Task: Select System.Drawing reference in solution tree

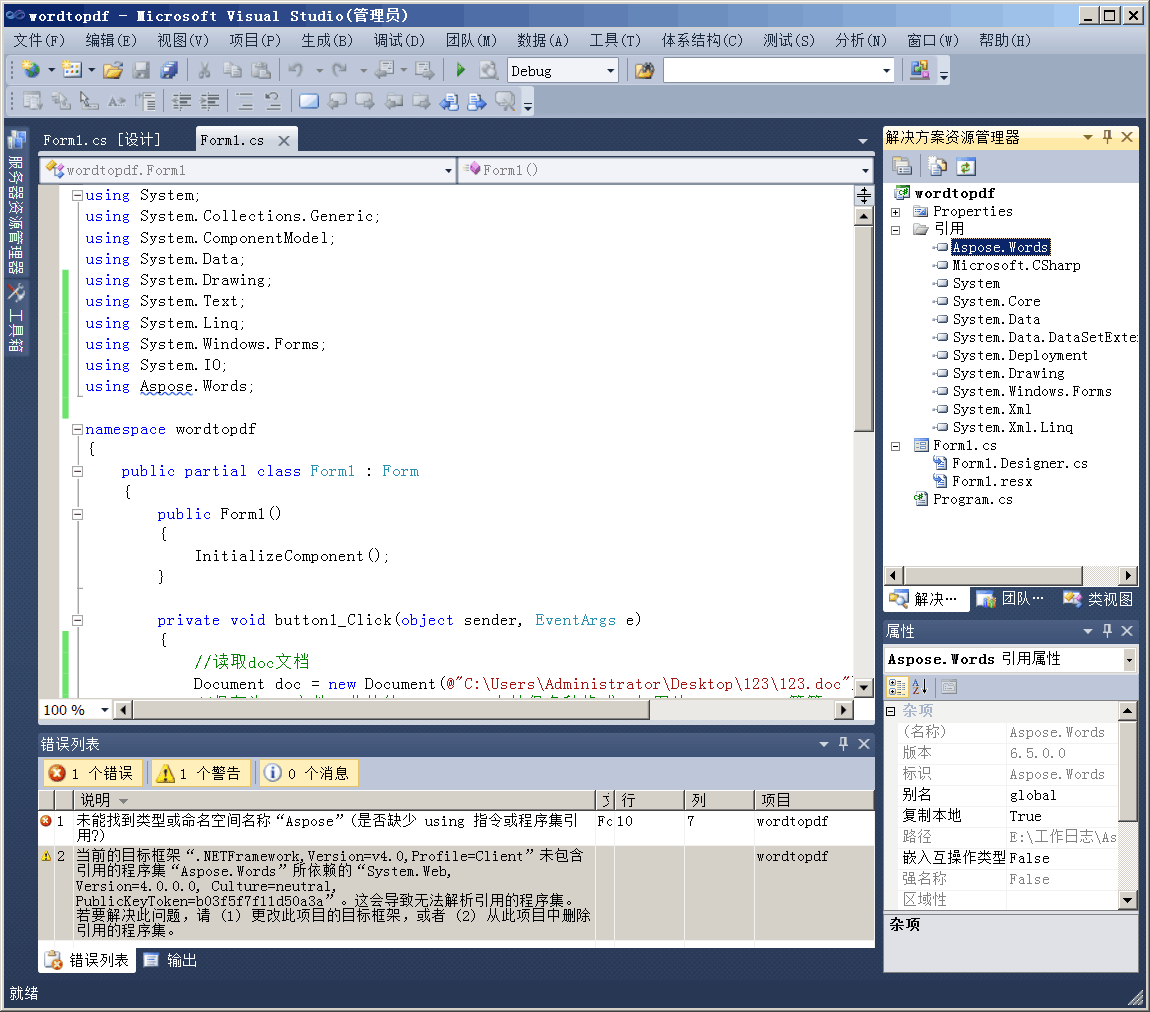Action: pyautogui.click(x=1007, y=373)
